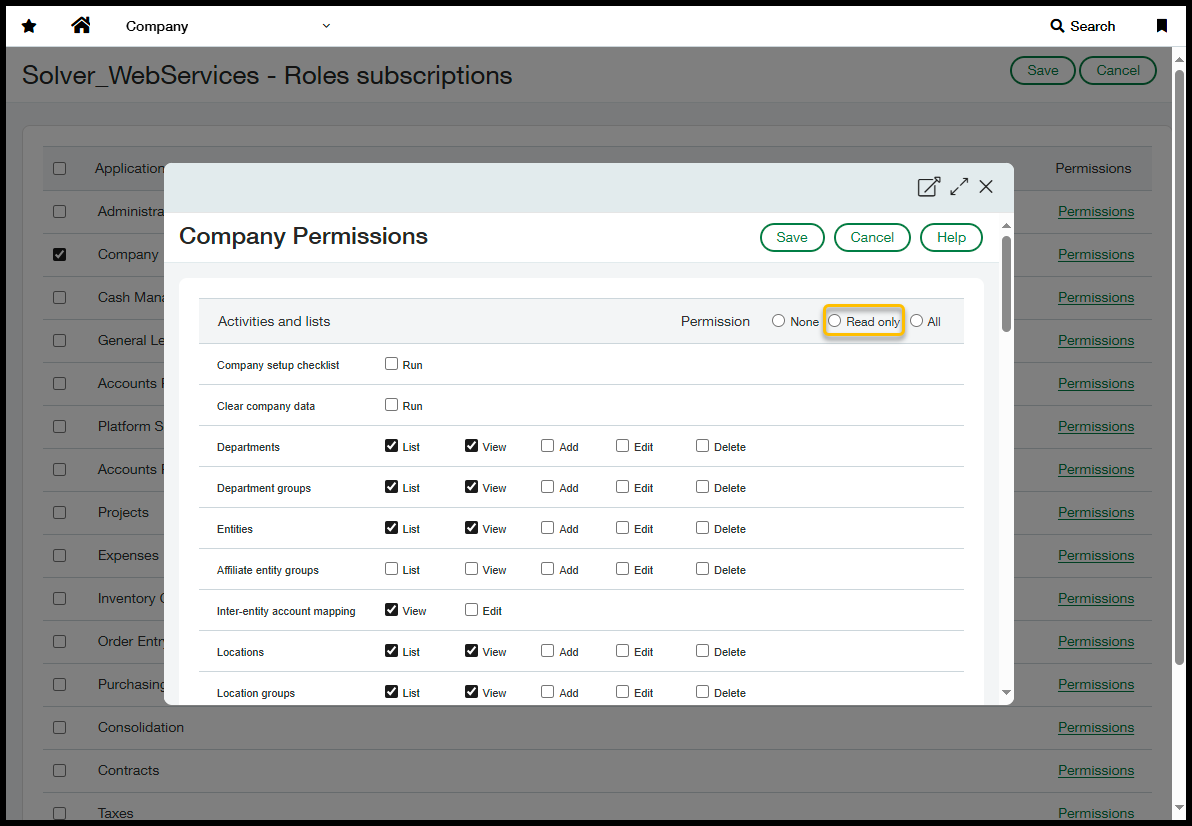Go to the Home icon
This screenshot has width=1192, height=826.
click(x=81, y=26)
